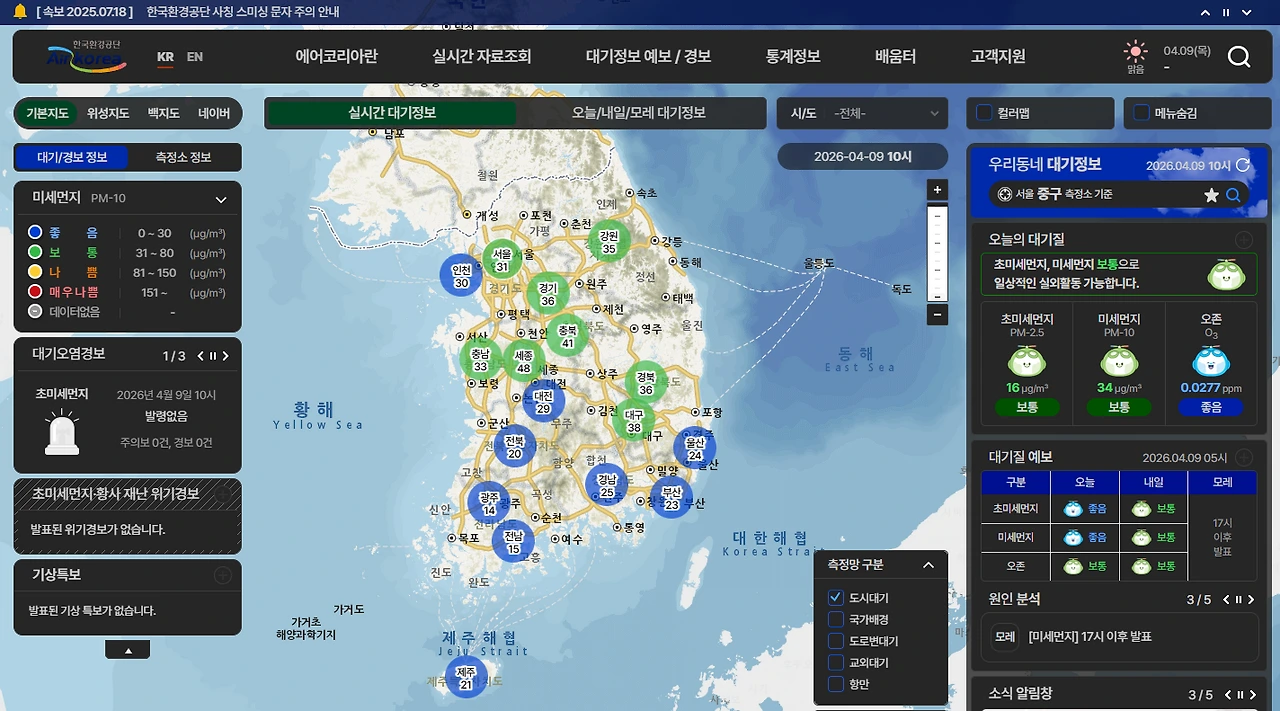This screenshot has width=1280, height=711.
Task: Collapse the 미세먼지 PM-10 legend panel
Action: pos(220,199)
